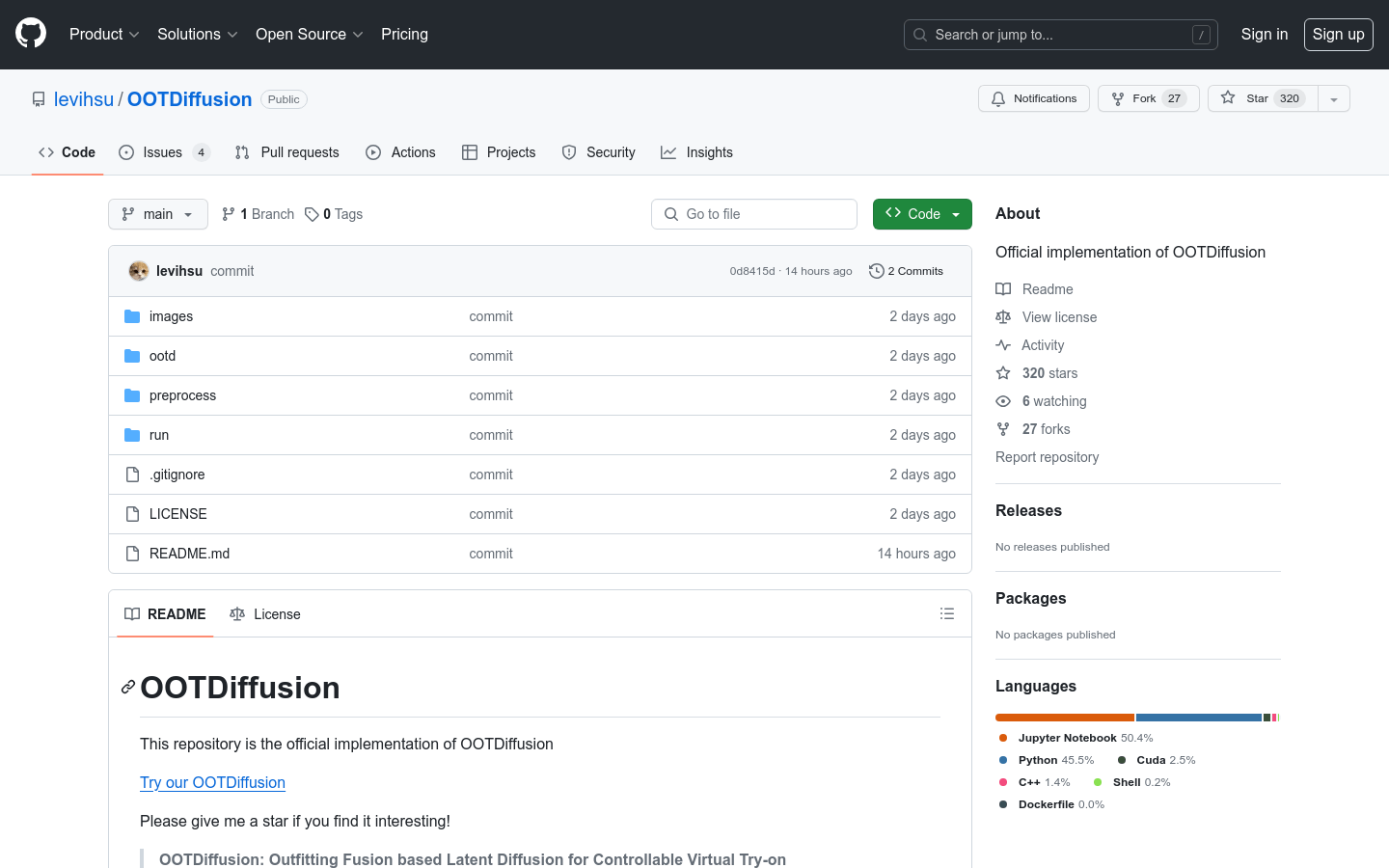
Task: Click the Releases heading link
Action: [x=1028, y=510]
